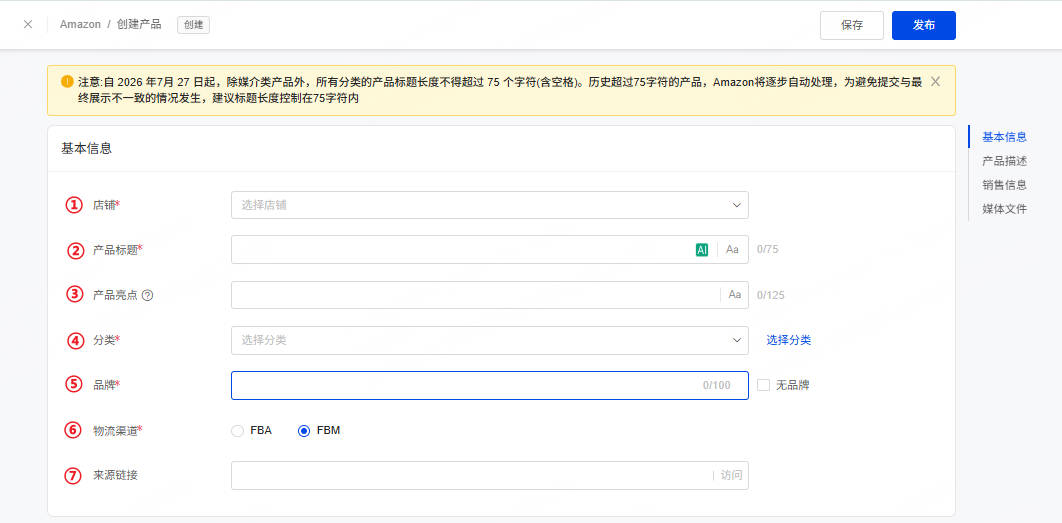
Task: Click the 0/75 character counter
Action: 767,249
